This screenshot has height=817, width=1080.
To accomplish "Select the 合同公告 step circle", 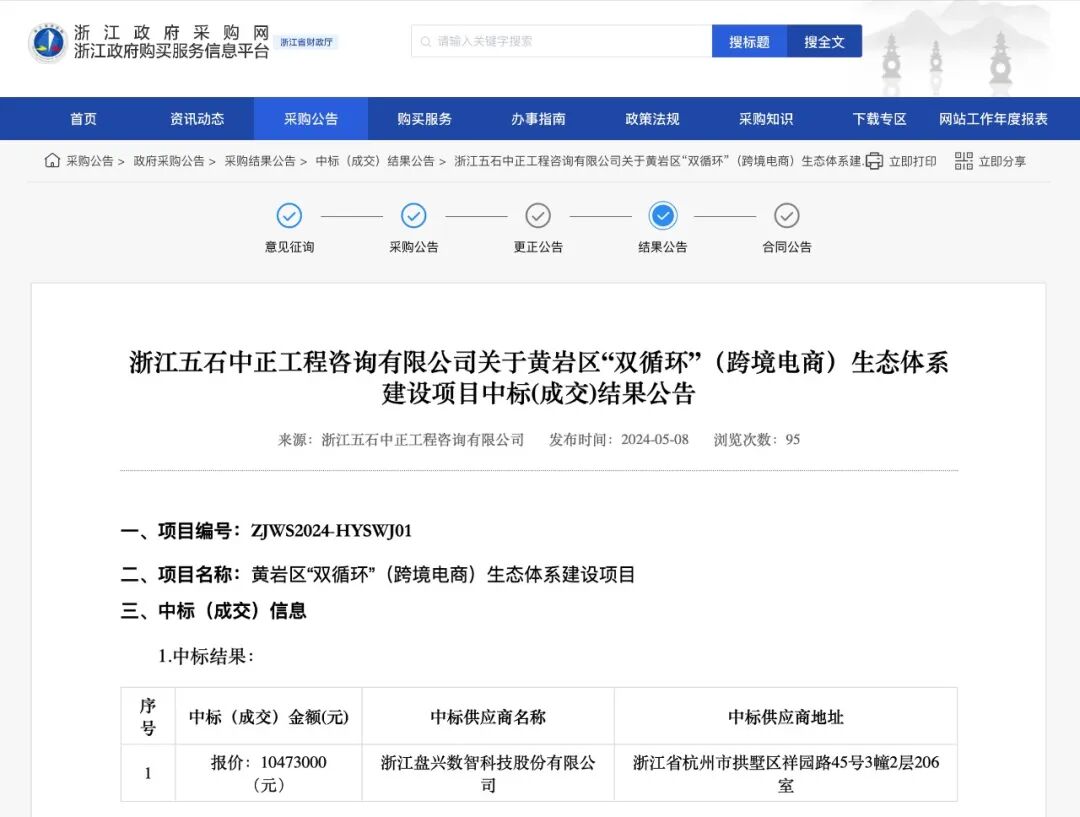I will 787,216.
